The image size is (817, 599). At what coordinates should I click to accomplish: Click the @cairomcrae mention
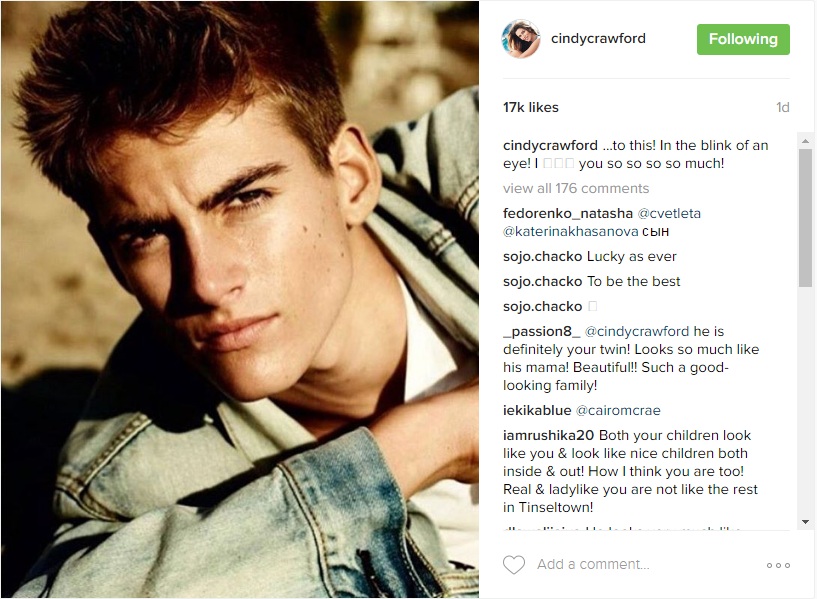click(x=618, y=410)
